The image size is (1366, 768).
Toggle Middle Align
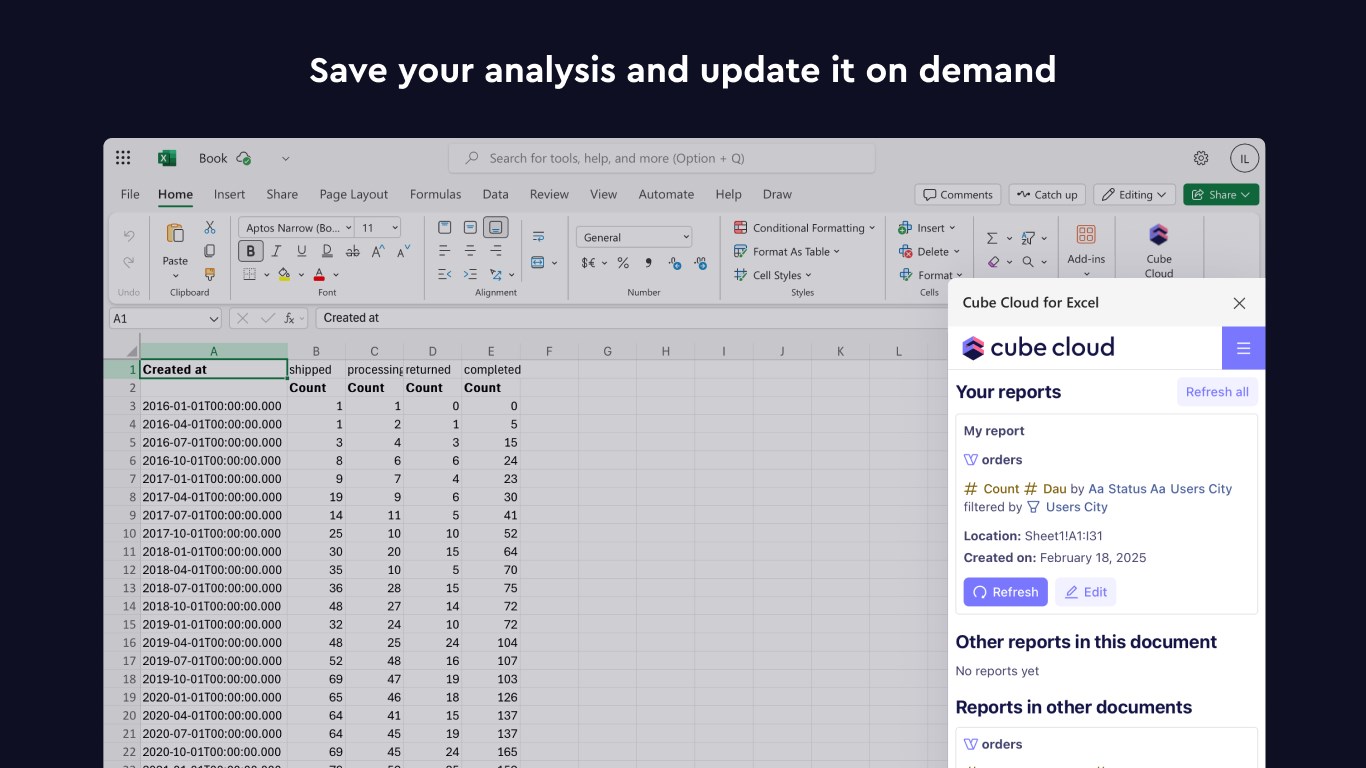click(470, 228)
